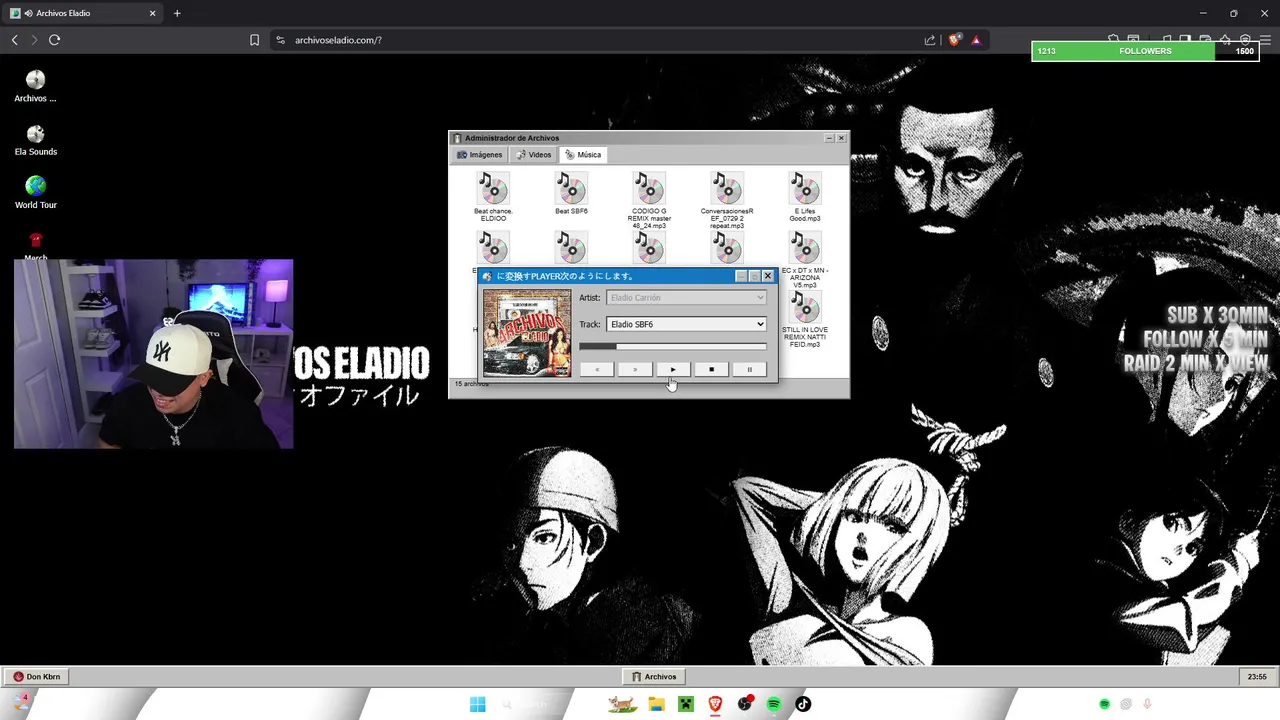Open TikTok from the taskbar

(x=803, y=704)
